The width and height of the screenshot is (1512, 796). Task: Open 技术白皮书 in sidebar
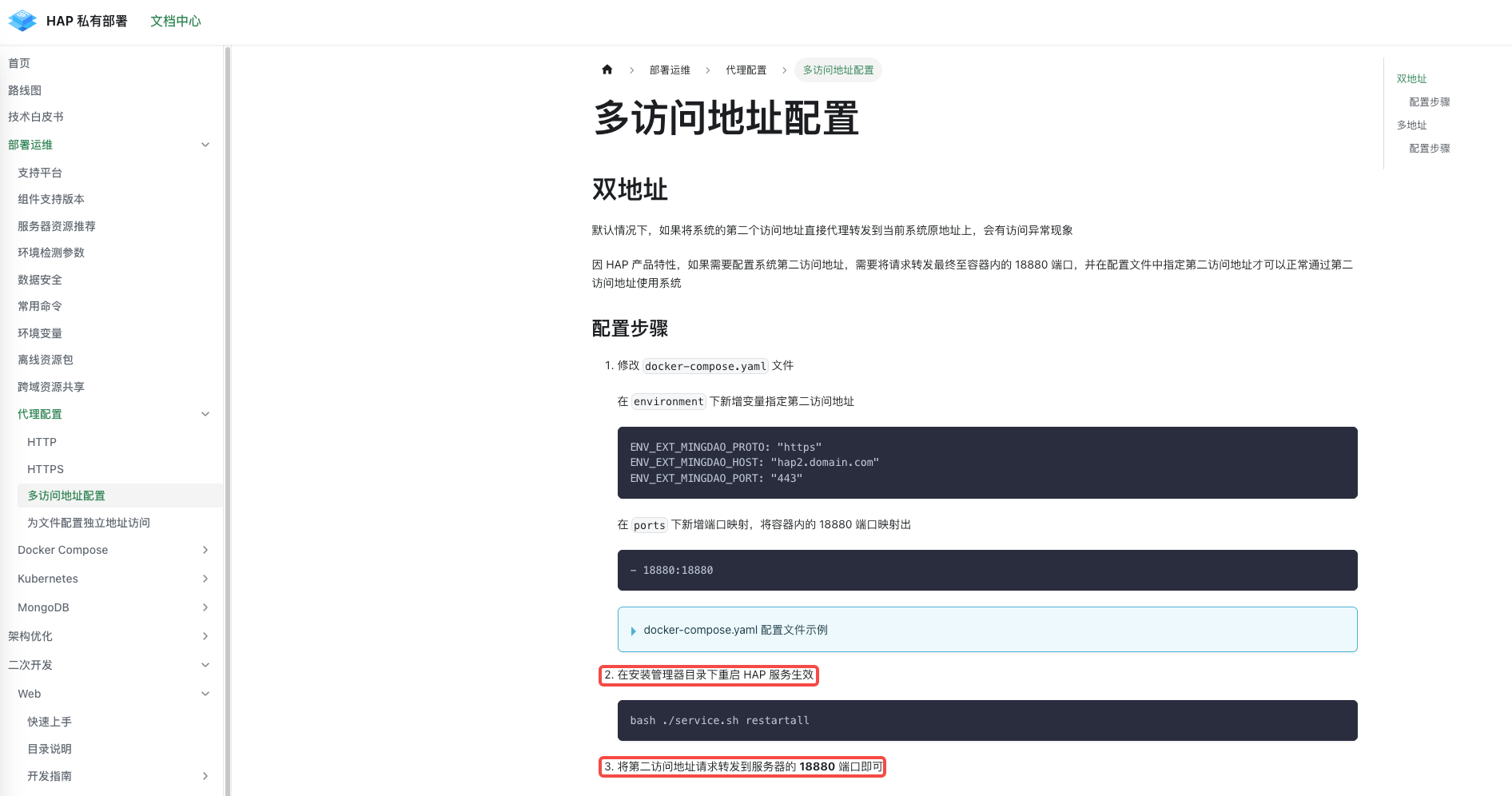36,117
